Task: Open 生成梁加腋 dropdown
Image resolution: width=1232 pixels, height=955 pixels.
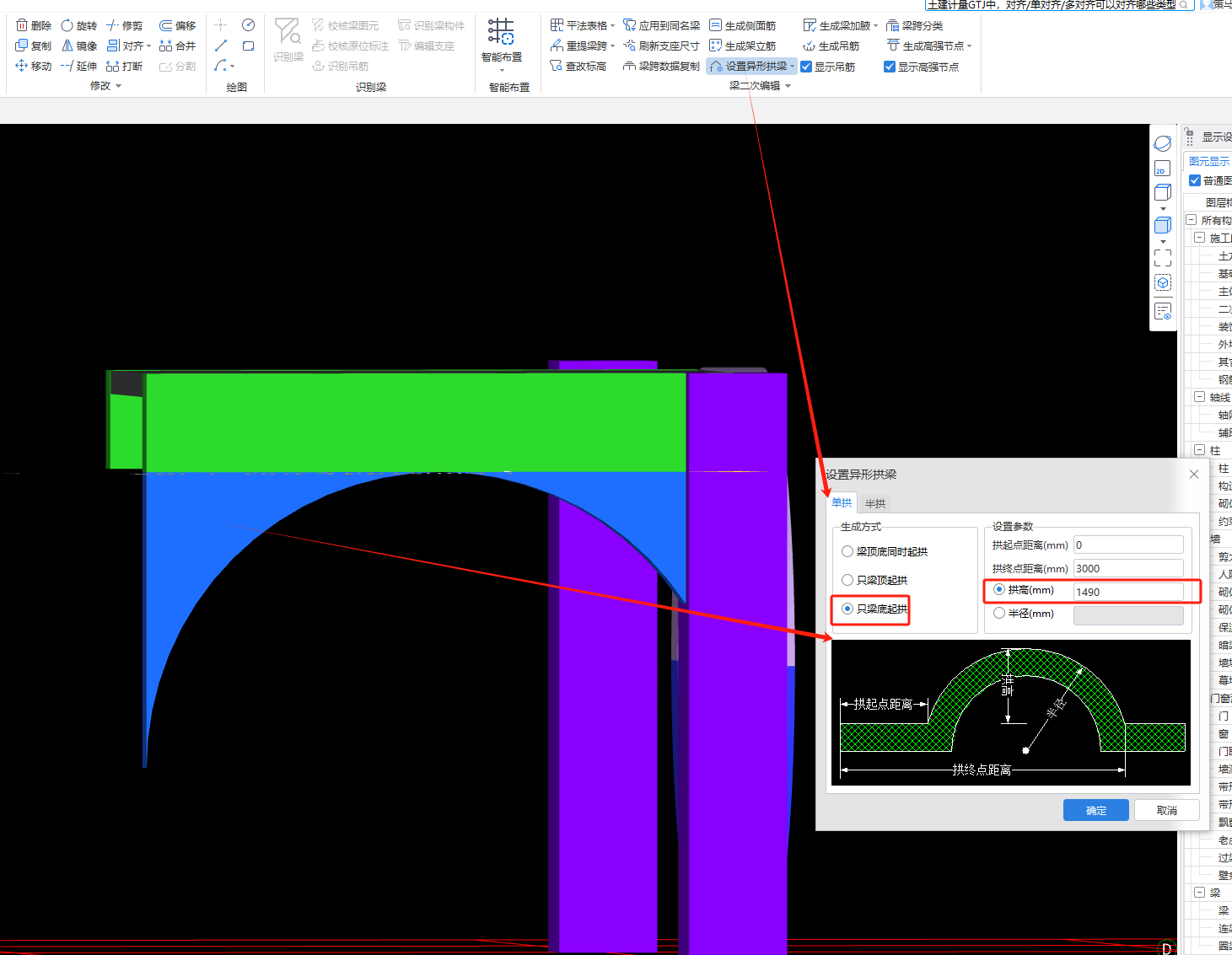Action: pyautogui.click(x=875, y=26)
